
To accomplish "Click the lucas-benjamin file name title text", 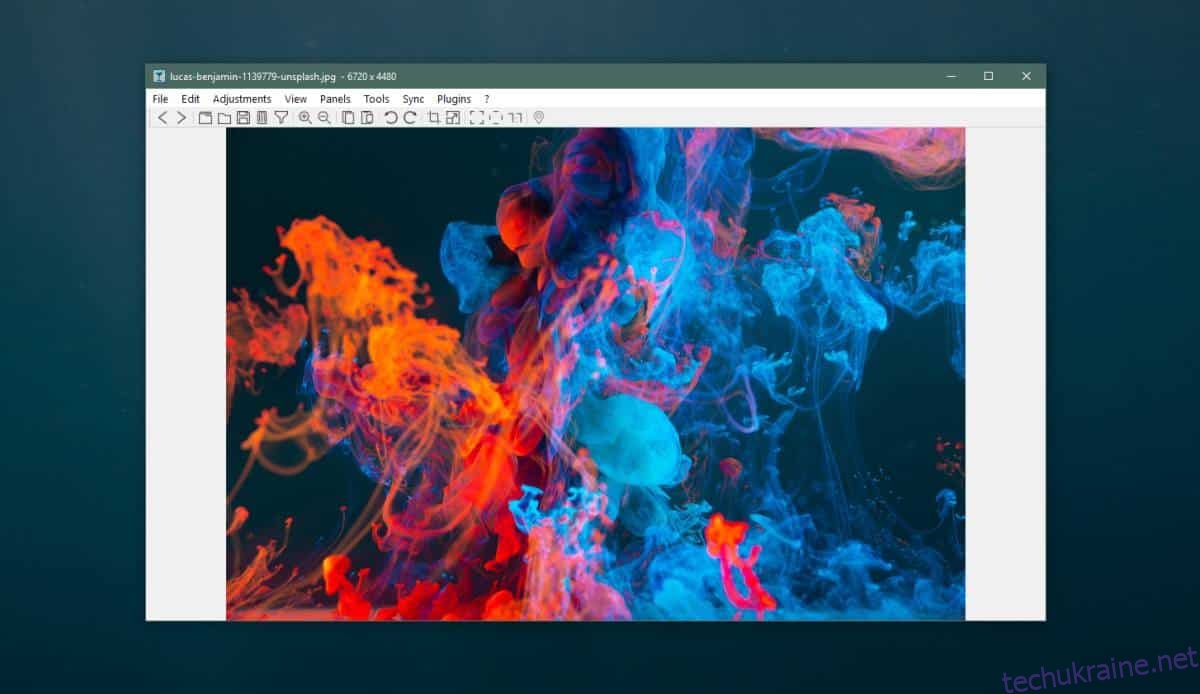I will (x=255, y=76).
